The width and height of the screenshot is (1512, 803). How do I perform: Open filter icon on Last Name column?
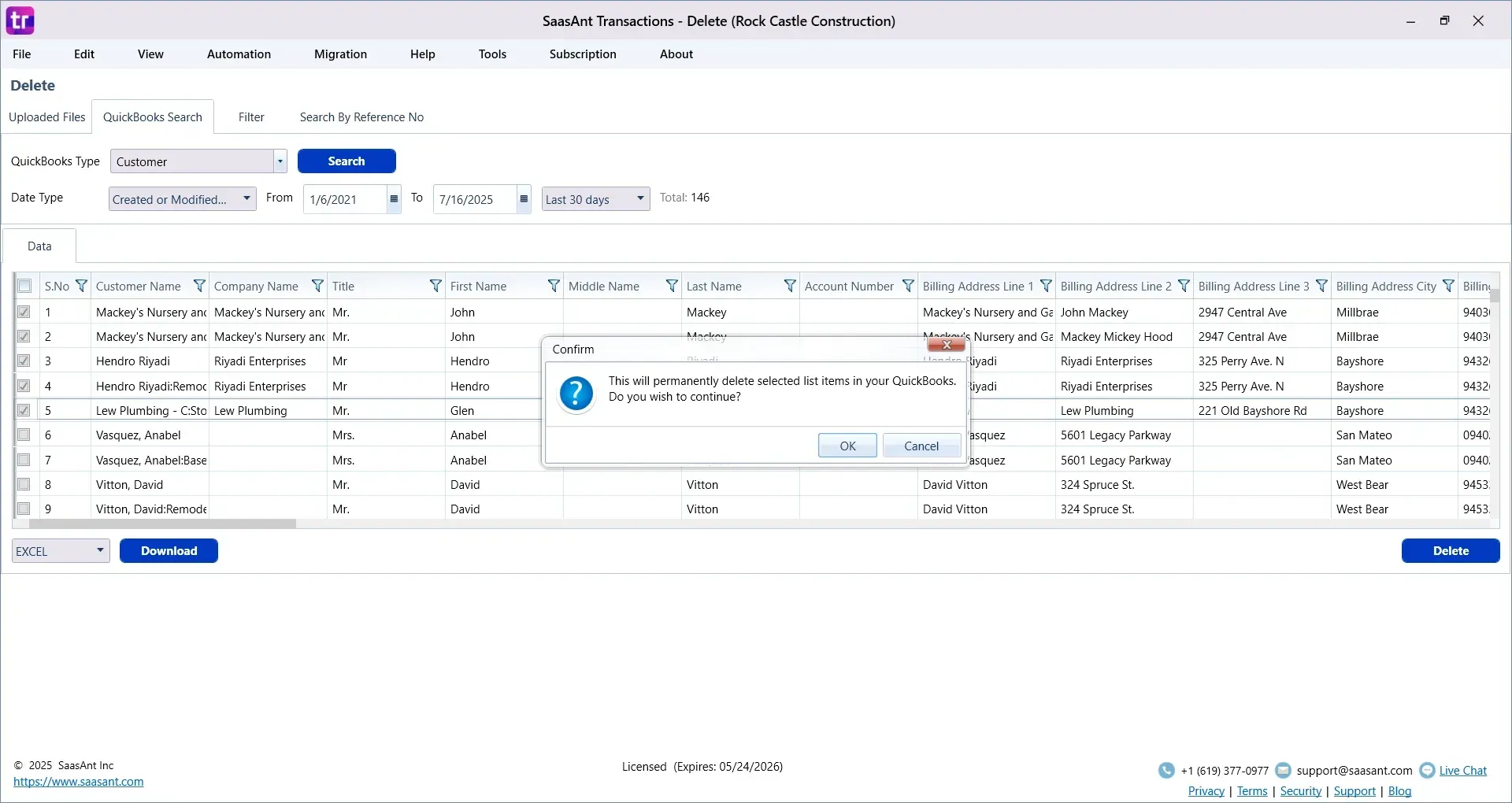pyautogui.click(x=790, y=286)
